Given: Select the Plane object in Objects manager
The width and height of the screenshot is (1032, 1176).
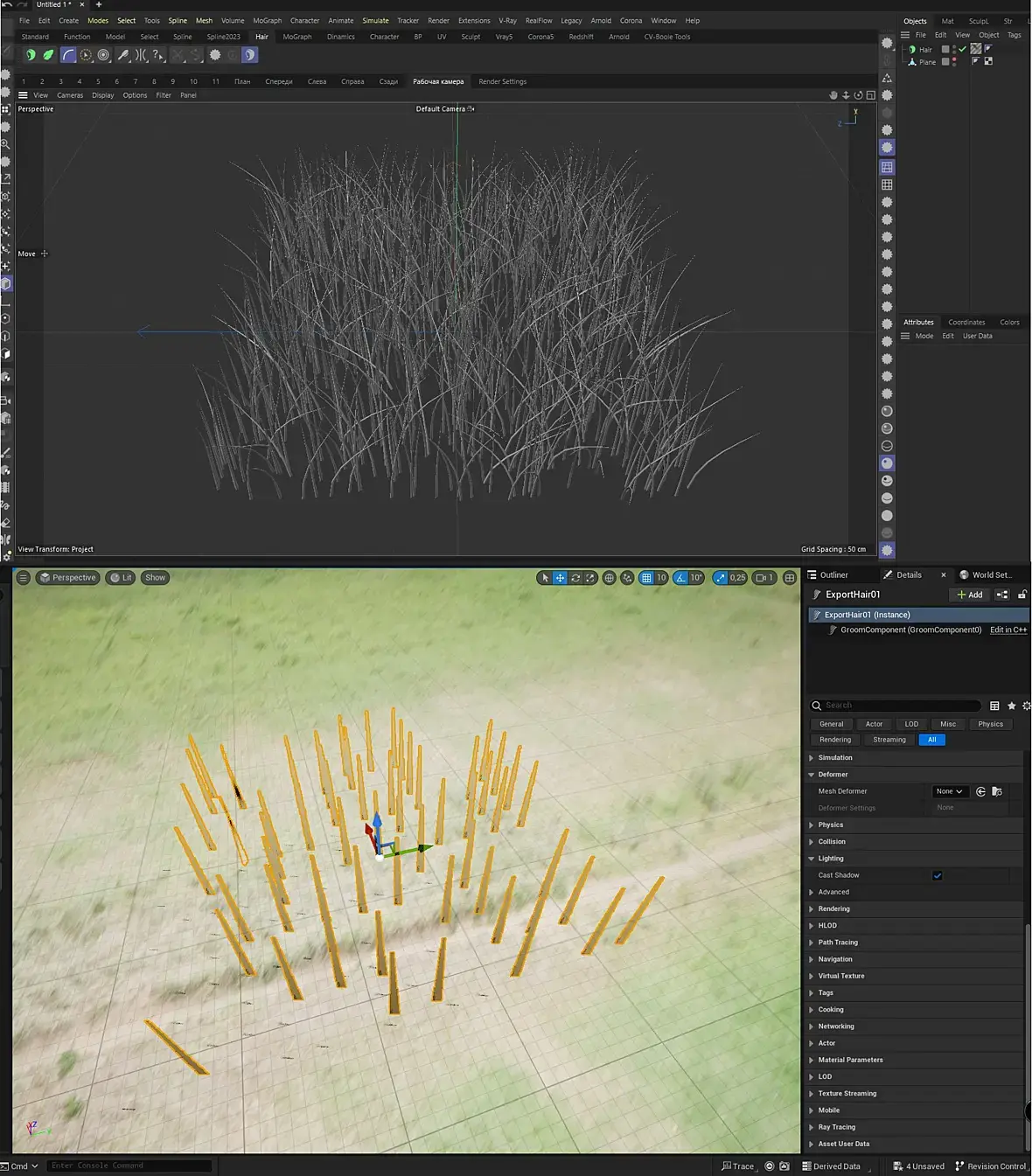Looking at the screenshot, I should [927, 62].
